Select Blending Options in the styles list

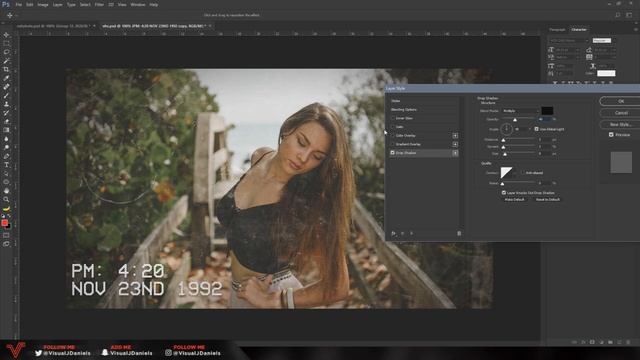[x=423, y=109]
